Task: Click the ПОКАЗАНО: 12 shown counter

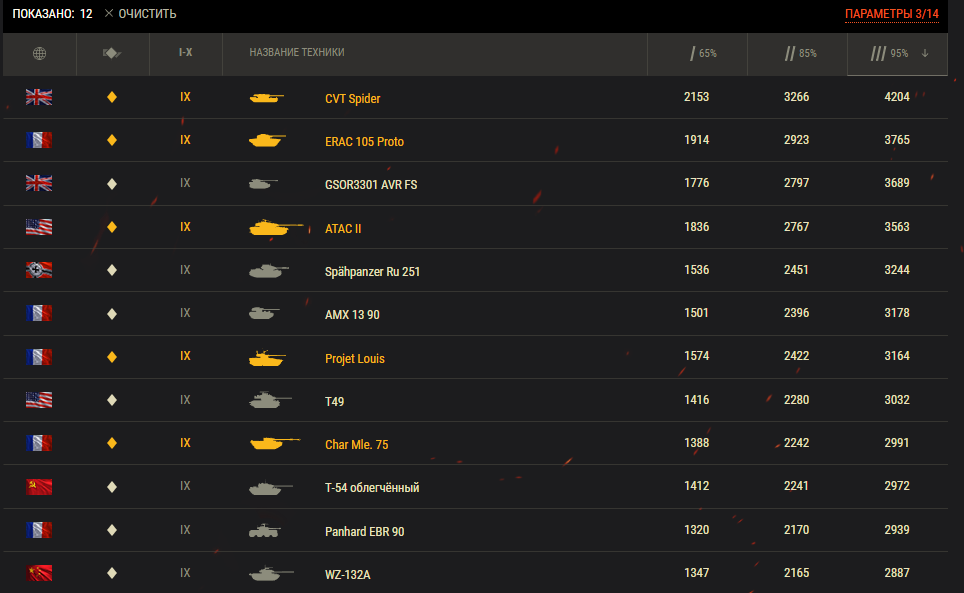Action: pyautogui.click(x=52, y=14)
